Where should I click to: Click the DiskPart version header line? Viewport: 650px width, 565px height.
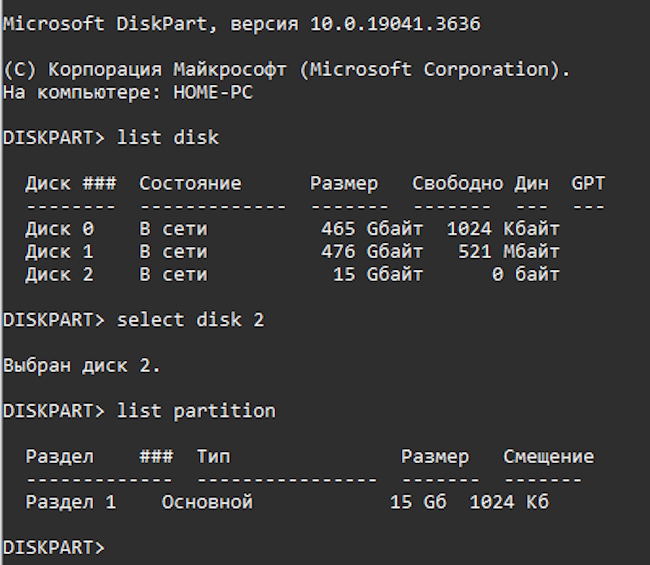coord(242,24)
